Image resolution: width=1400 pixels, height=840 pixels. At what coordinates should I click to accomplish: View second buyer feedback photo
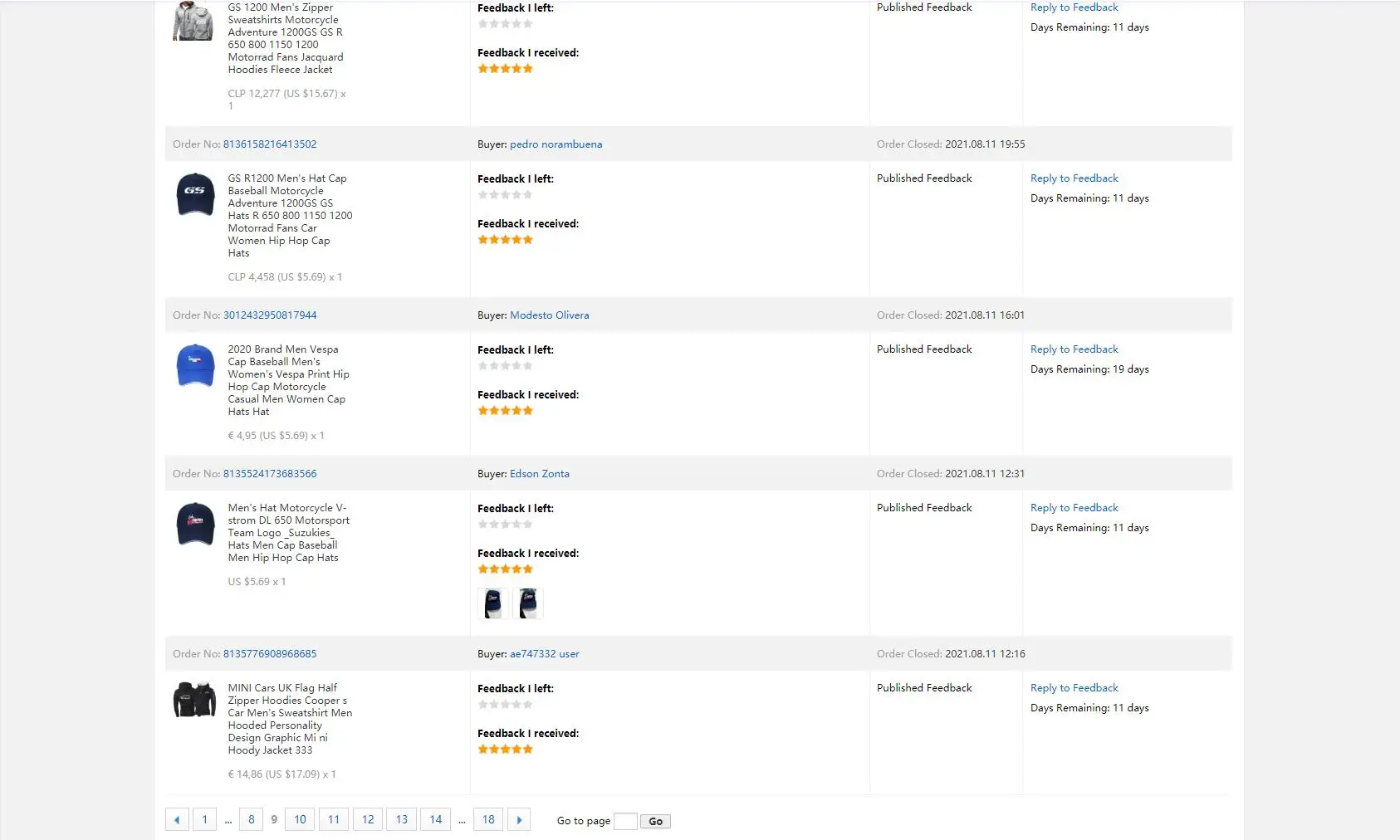click(x=527, y=603)
